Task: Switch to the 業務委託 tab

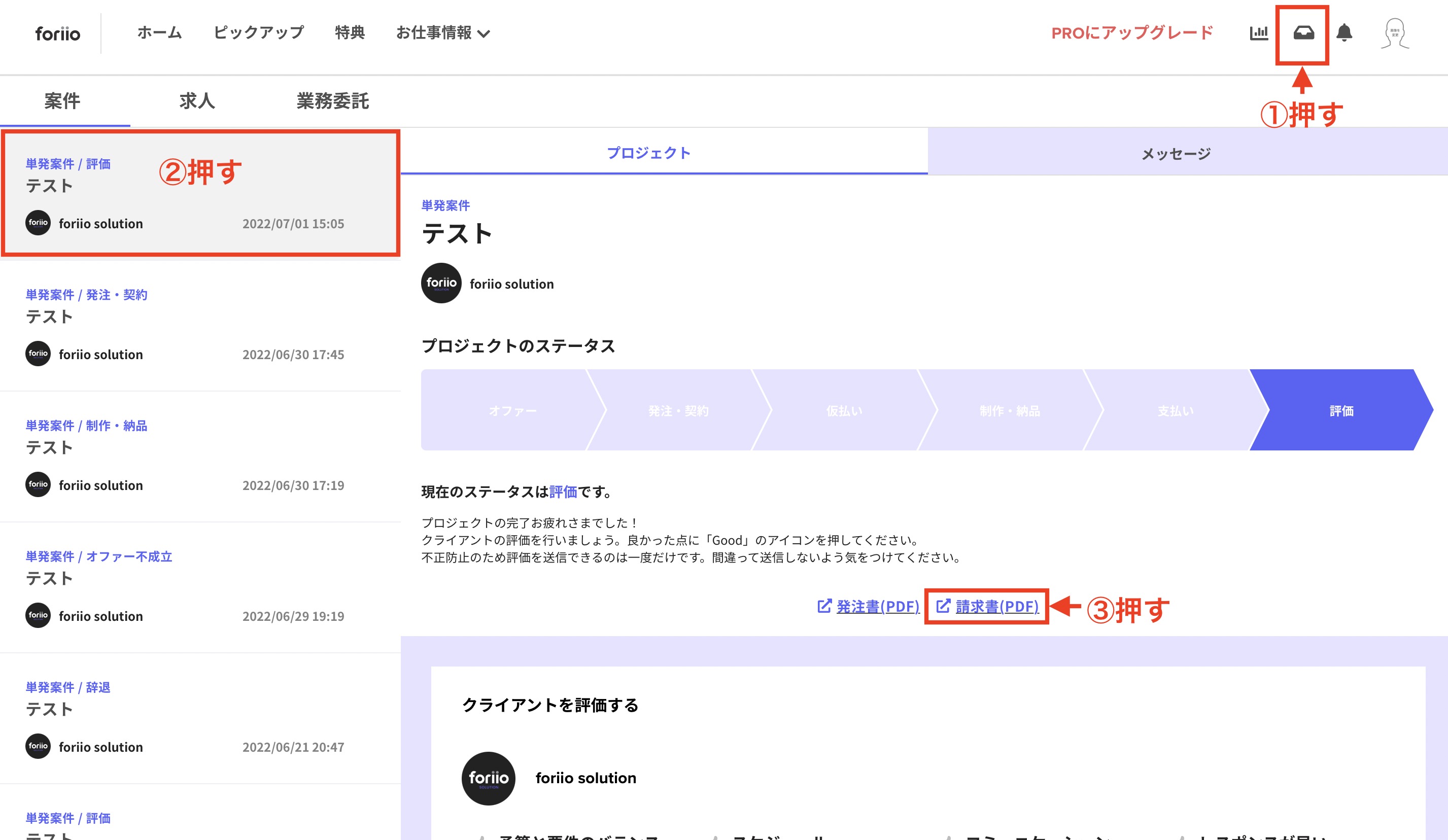Action: pyautogui.click(x=333, y=101)
